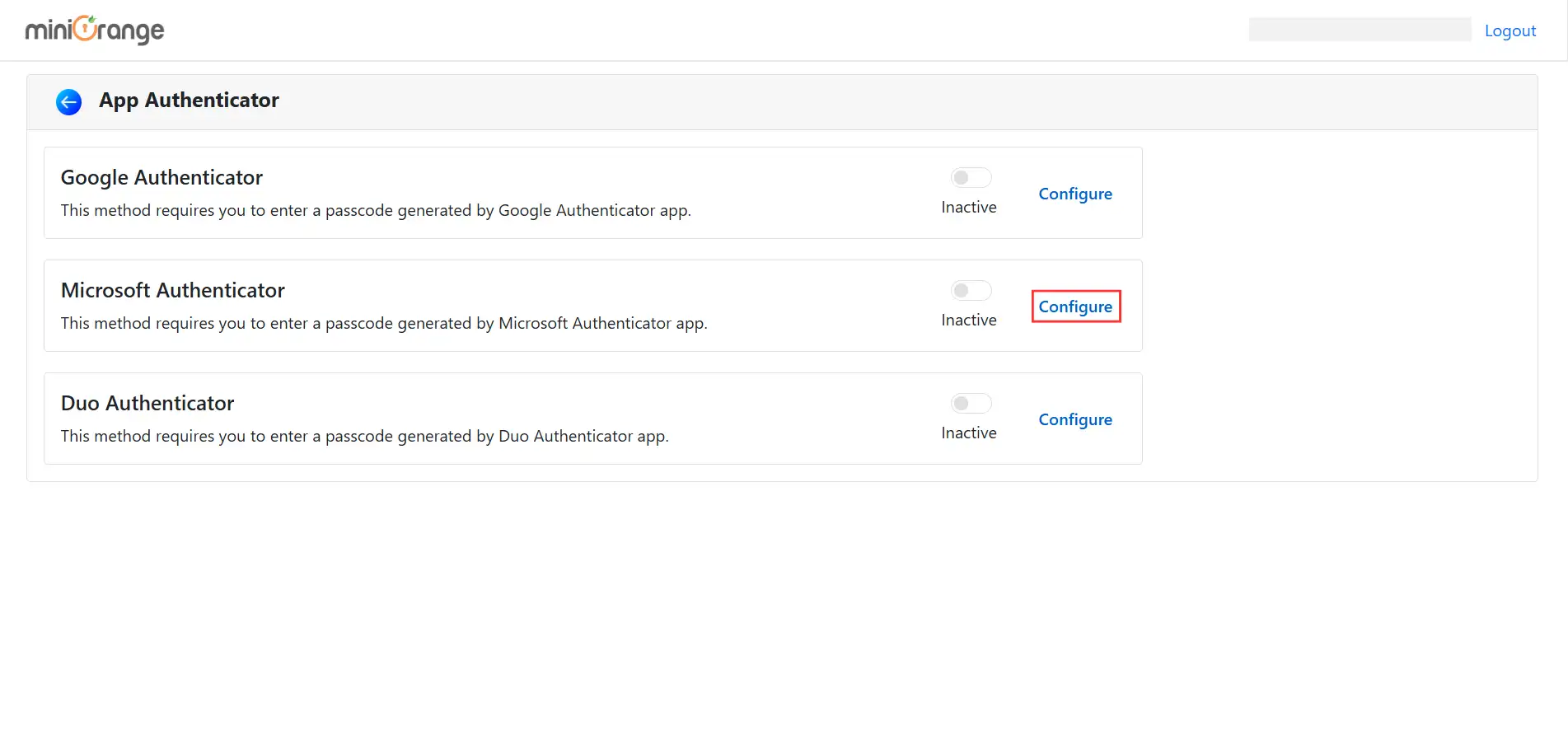This screenshot has width=1568, height=744.
Task: Select the Microsoft Authenticator title
Action: pos(173,290)
